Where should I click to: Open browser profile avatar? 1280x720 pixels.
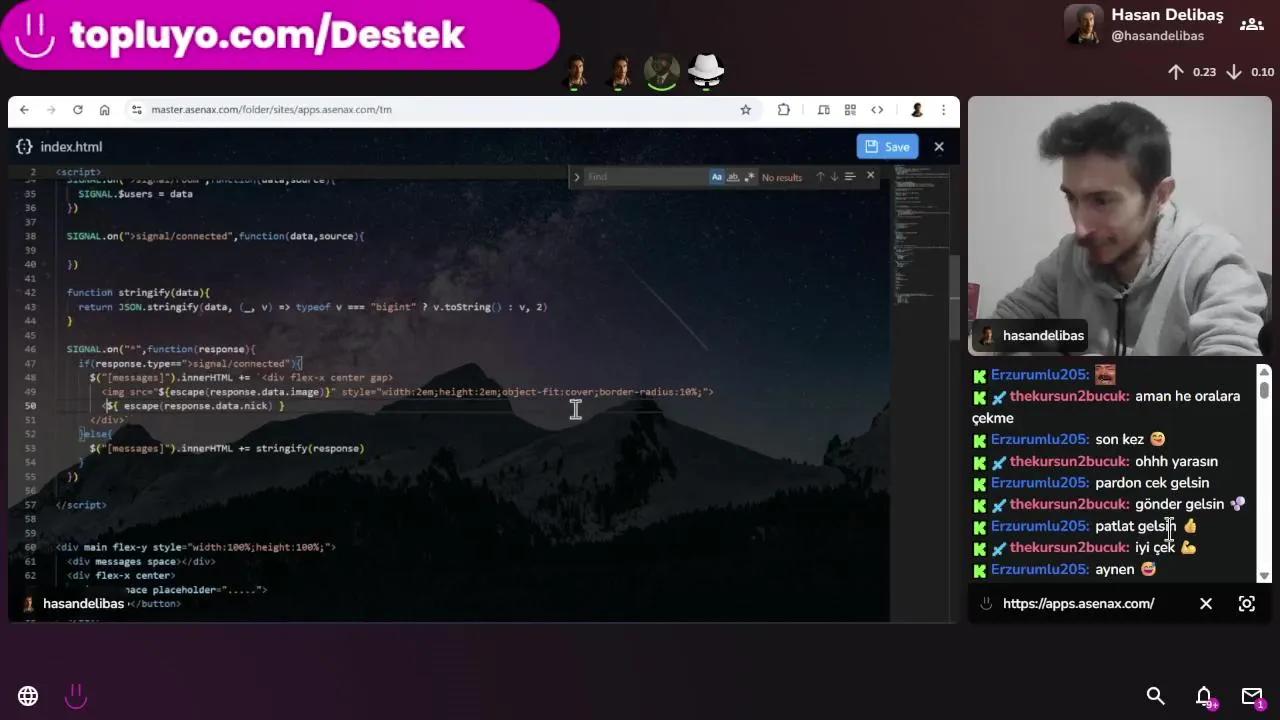point(916,110)
